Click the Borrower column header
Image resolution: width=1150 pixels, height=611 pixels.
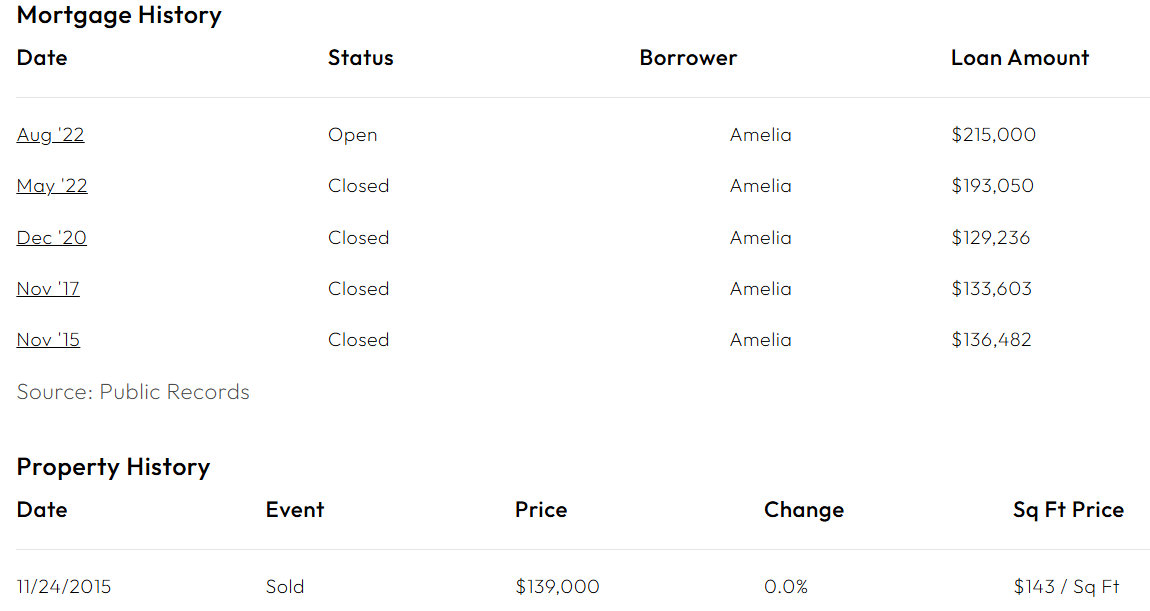coord(688,58)
